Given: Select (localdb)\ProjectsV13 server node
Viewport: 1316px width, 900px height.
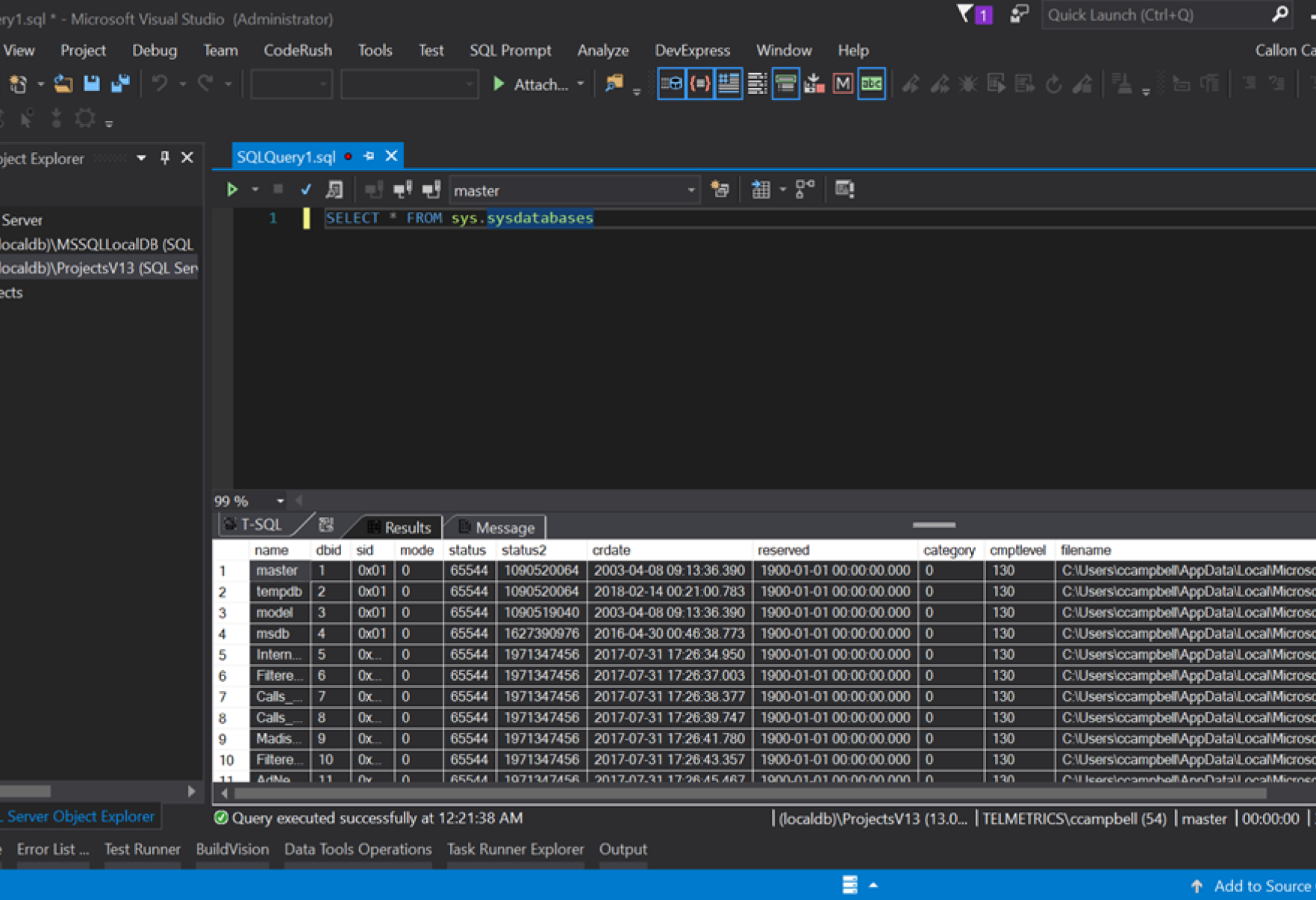Looking at the screenshot, I should [x=99, y=268].
